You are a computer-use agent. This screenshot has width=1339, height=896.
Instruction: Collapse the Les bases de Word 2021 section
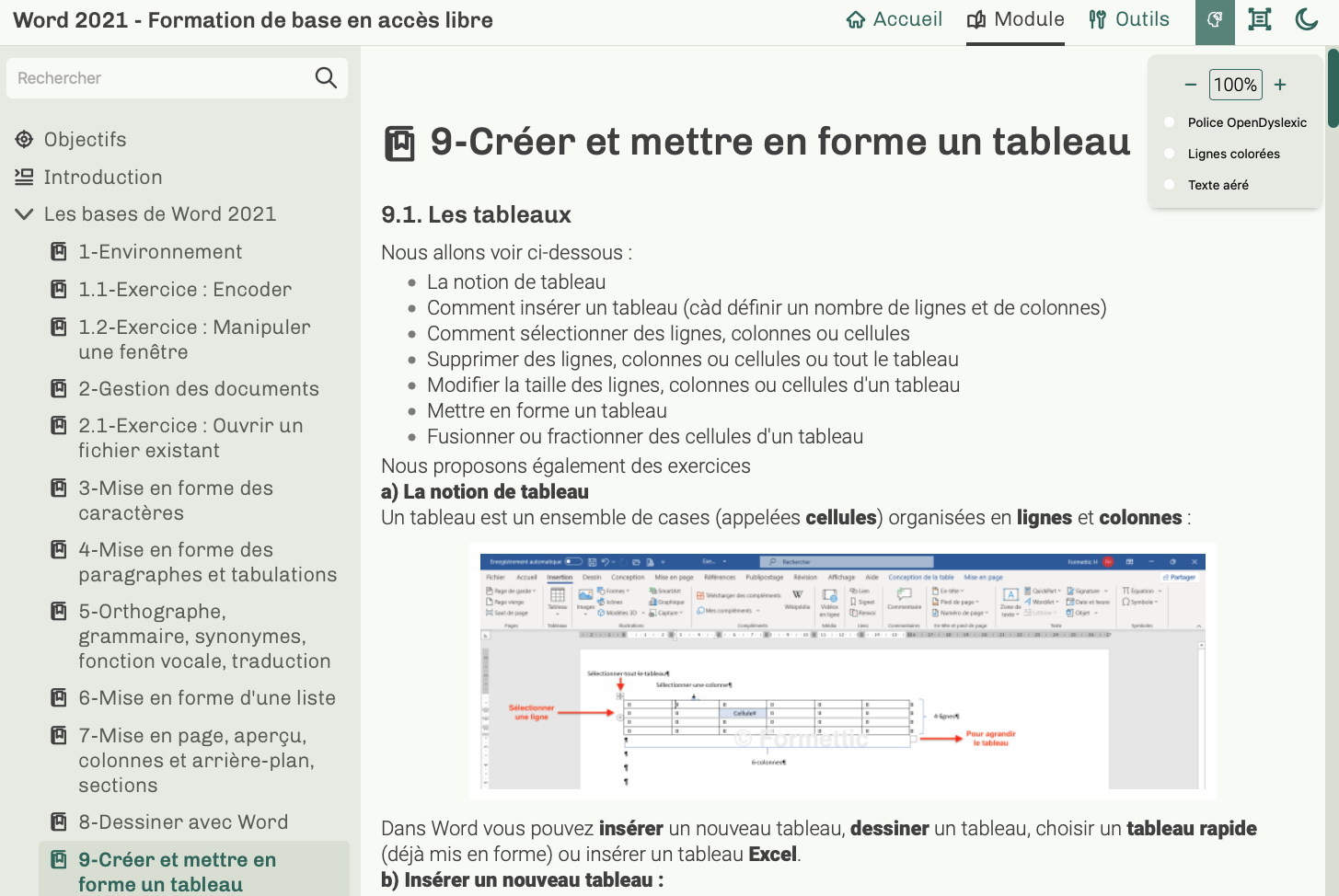click(24, 214)
